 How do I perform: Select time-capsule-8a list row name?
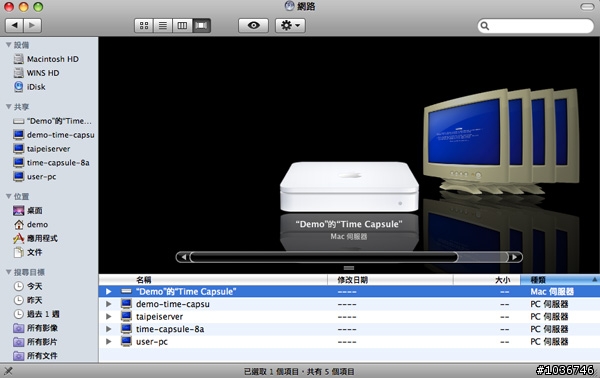coord(170,329)
